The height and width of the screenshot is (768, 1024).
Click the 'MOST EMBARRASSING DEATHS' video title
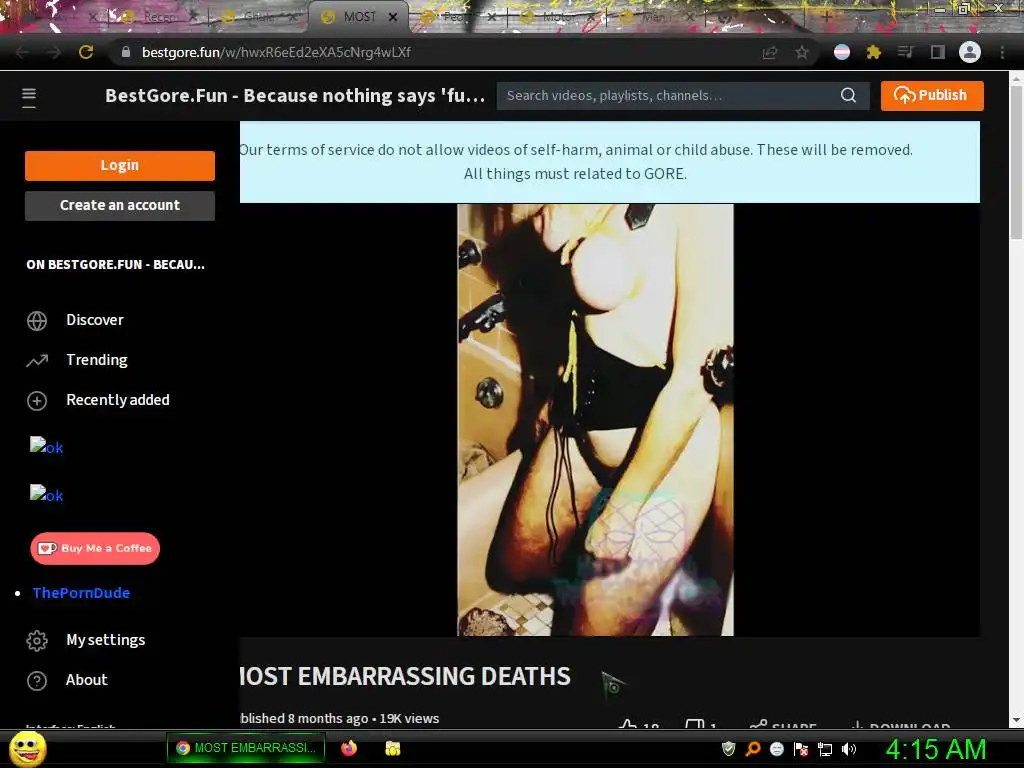[x=405, y=677]
